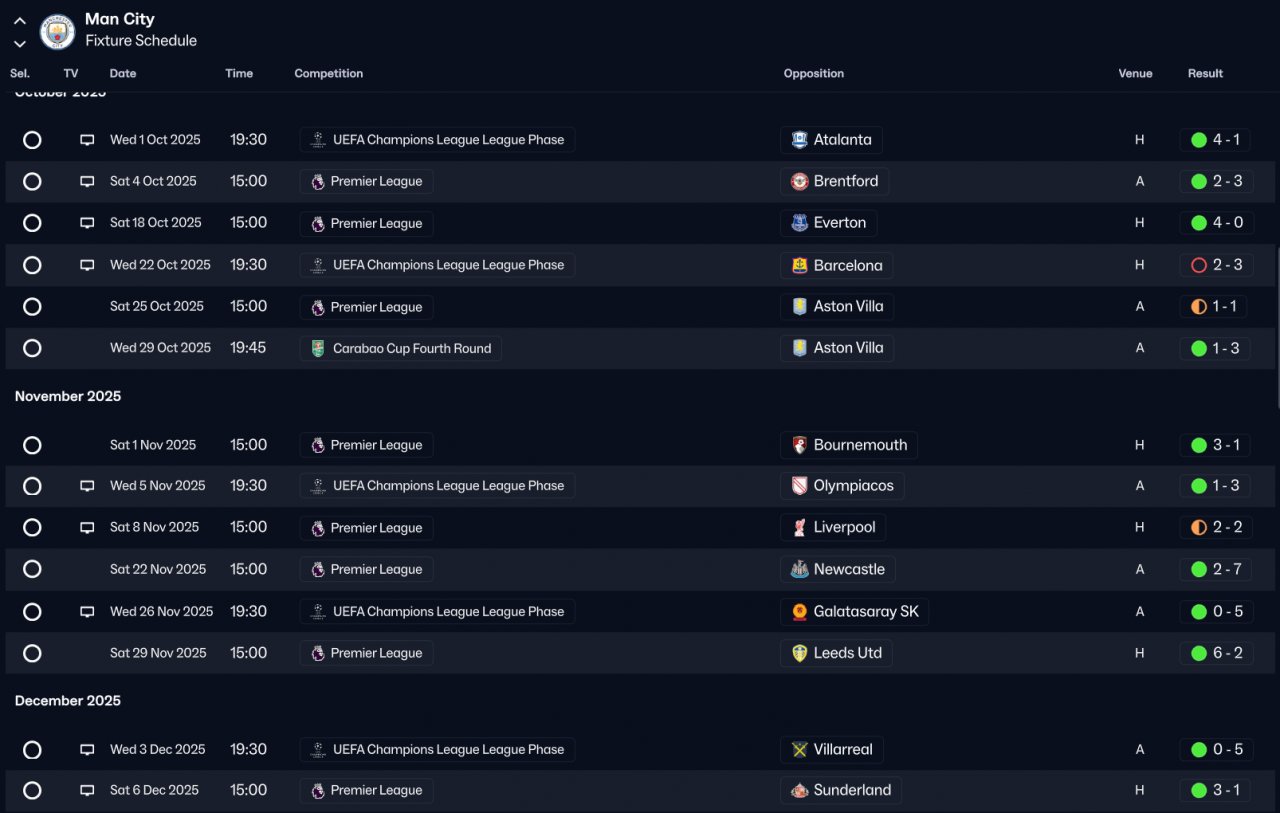Select the Sunderland fixture radio button

pyautogui.click(x=32, y=791)
